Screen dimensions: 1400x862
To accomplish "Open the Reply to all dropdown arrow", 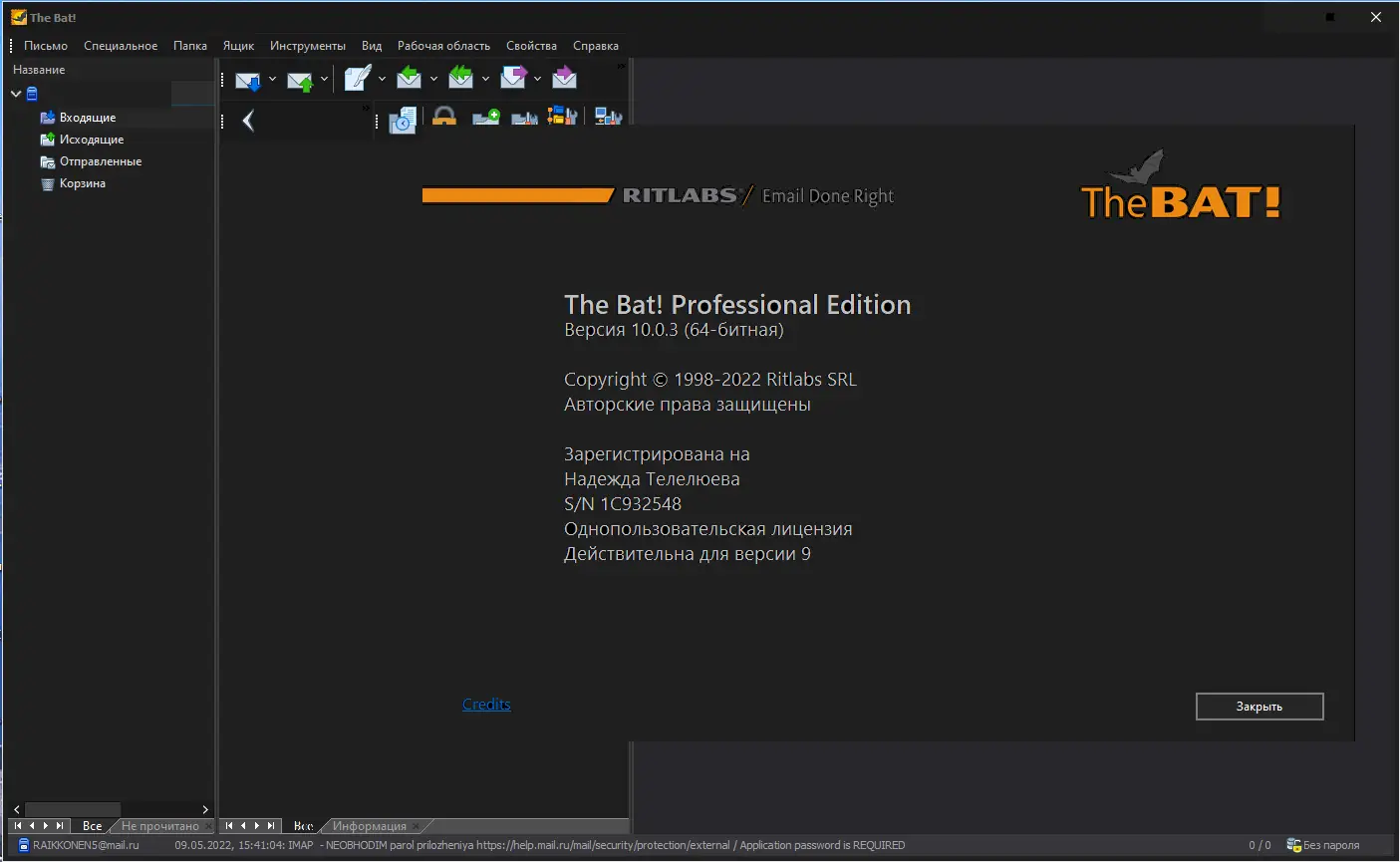I will pyautogui.click(x=485, y=79).
